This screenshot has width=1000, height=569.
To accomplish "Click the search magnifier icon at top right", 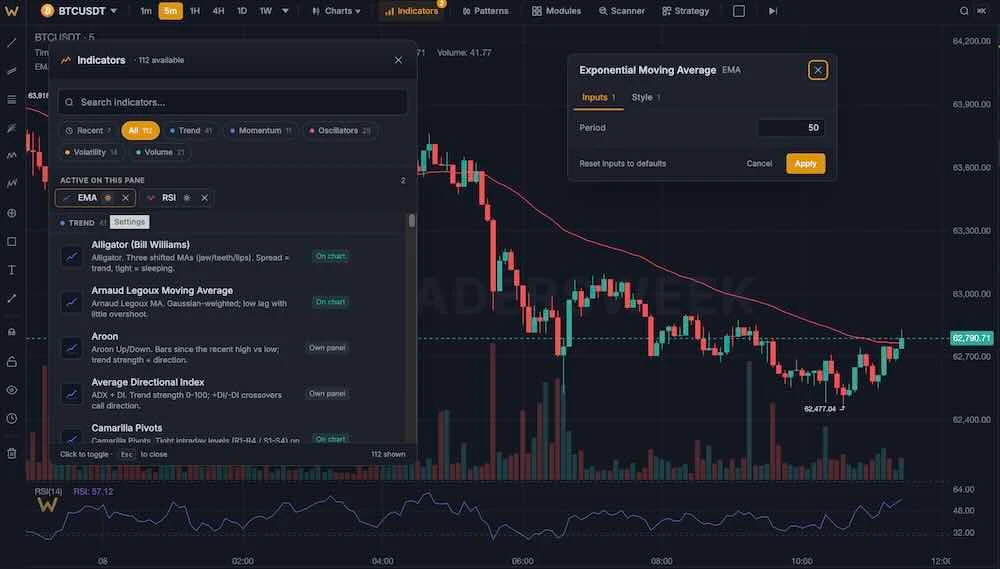I will [964, 11].
